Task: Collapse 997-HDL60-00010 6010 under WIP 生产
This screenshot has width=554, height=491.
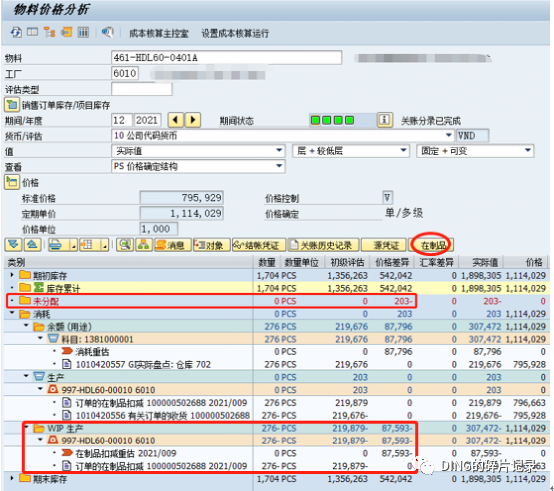Action: click(x=40, y=440)
